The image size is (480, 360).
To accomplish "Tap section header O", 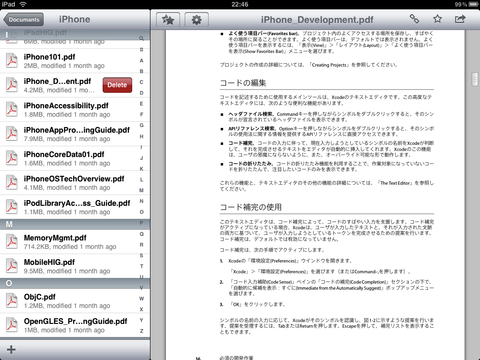I will pyautogui.click(x=75, y=283).
